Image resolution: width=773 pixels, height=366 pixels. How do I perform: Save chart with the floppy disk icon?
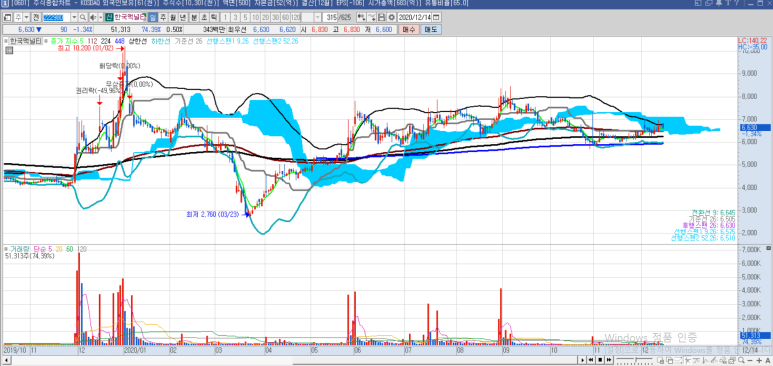382,17
